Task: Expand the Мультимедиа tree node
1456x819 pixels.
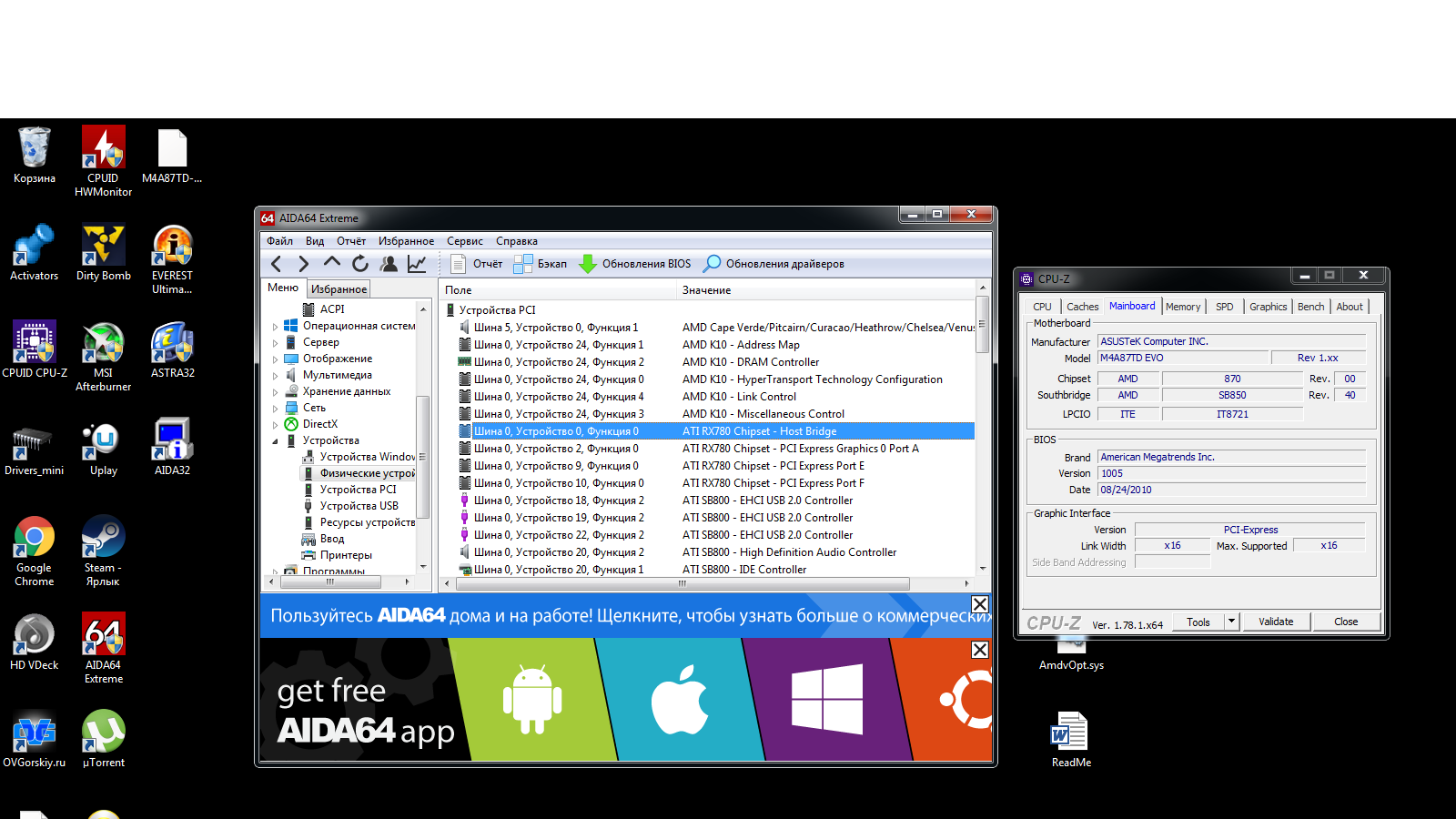Action: tap(276, 375)
